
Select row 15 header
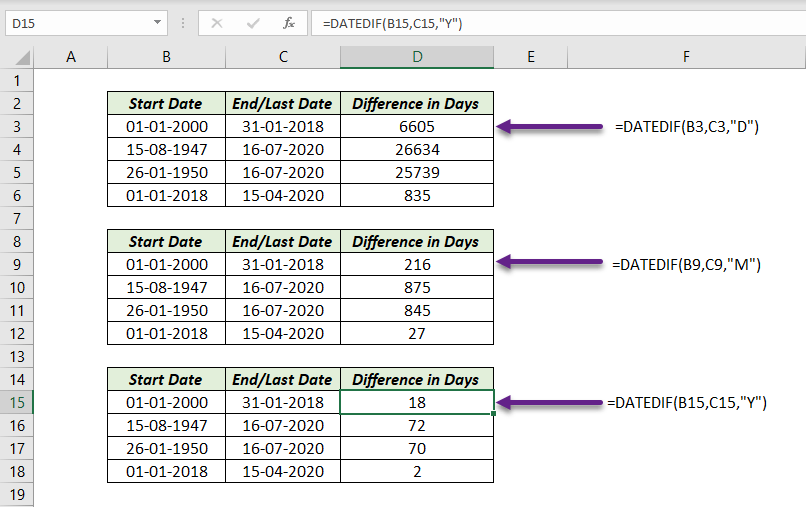click(17, 402)
